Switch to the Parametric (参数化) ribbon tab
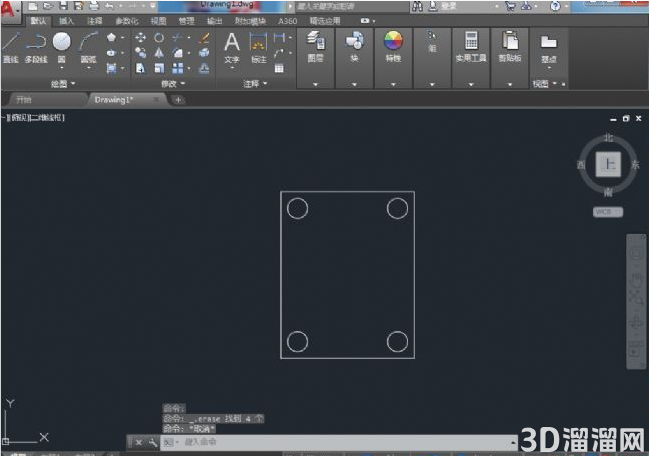The height and width of the screenshot is (456, 649). [127, 21]
